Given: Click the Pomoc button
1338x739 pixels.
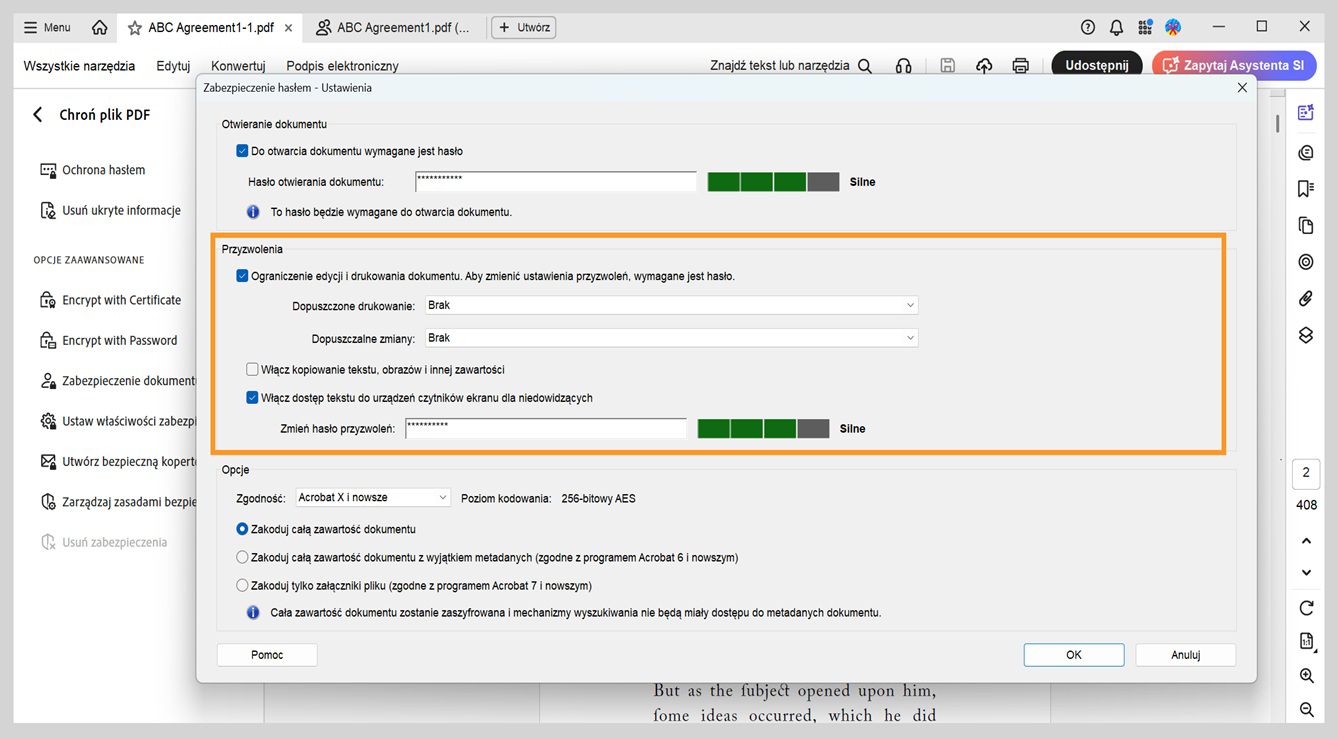Looking at the screenshot, I should [x=267, y=655].
